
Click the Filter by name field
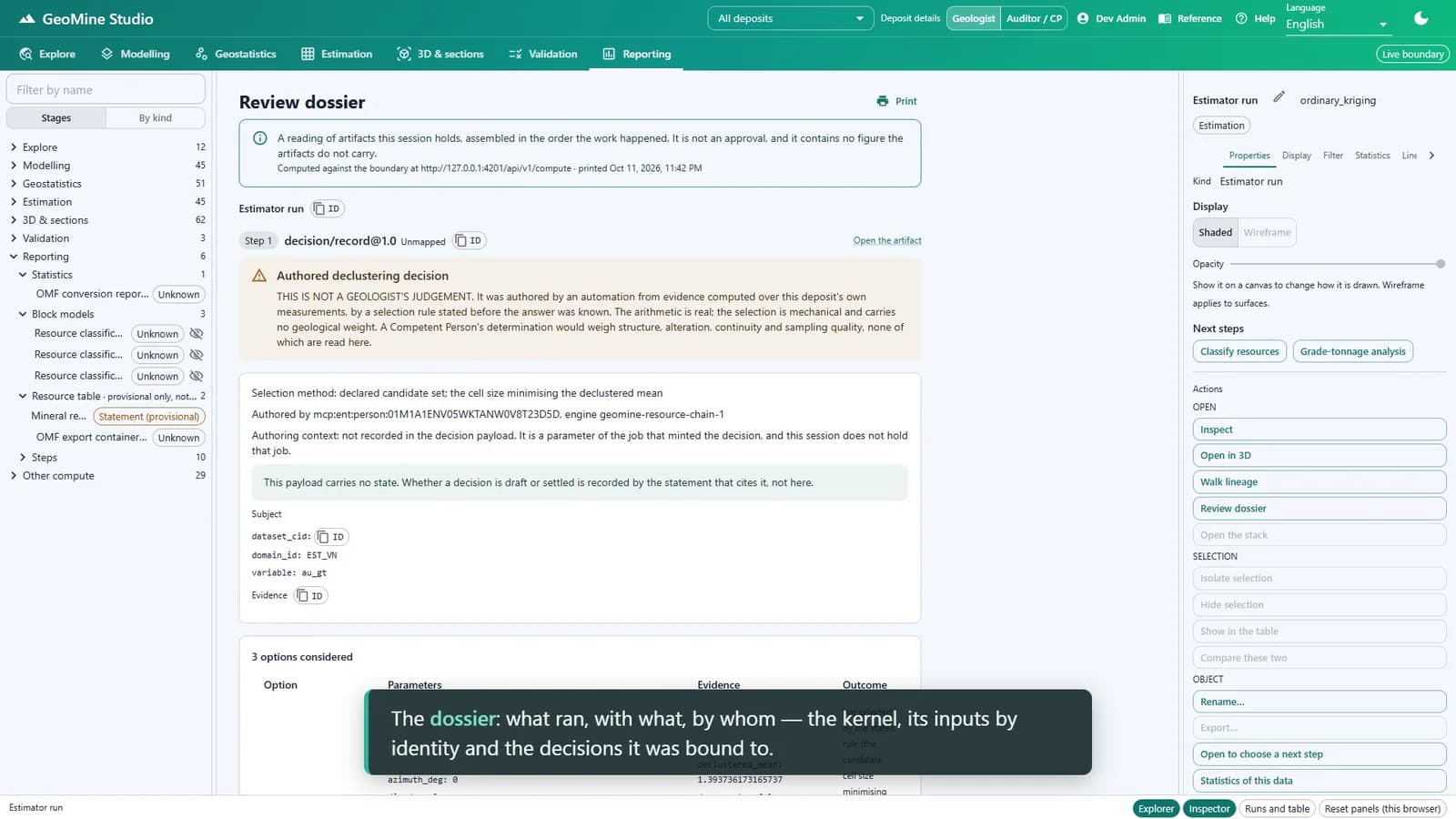point(106,90)
